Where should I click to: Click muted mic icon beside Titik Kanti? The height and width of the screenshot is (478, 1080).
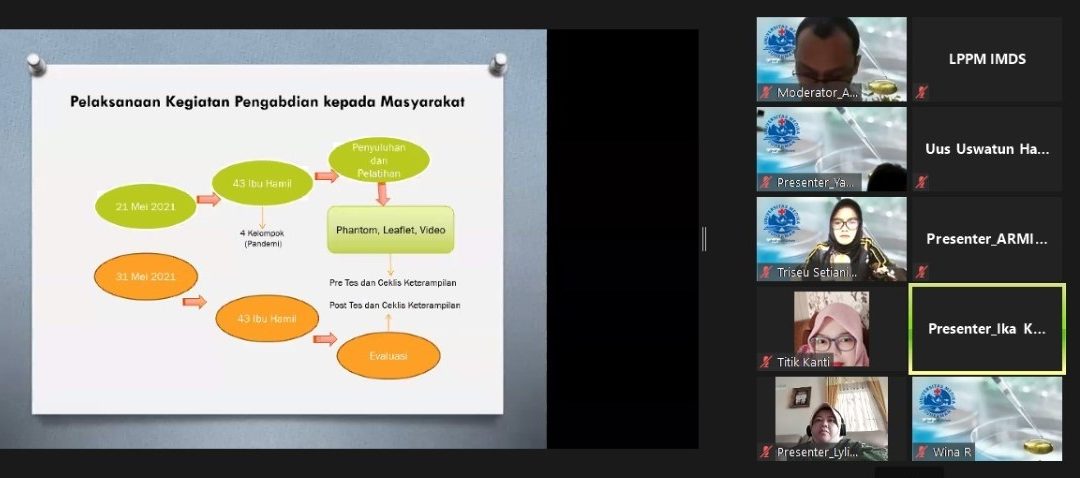tap(765, 362)
